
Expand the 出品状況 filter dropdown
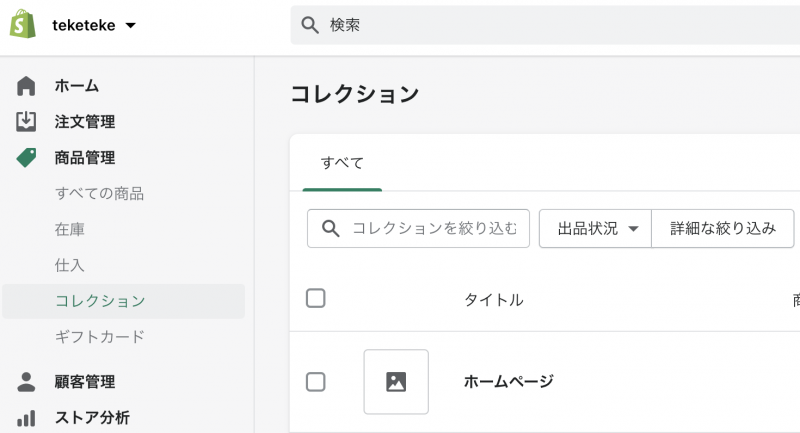[596, 229]
